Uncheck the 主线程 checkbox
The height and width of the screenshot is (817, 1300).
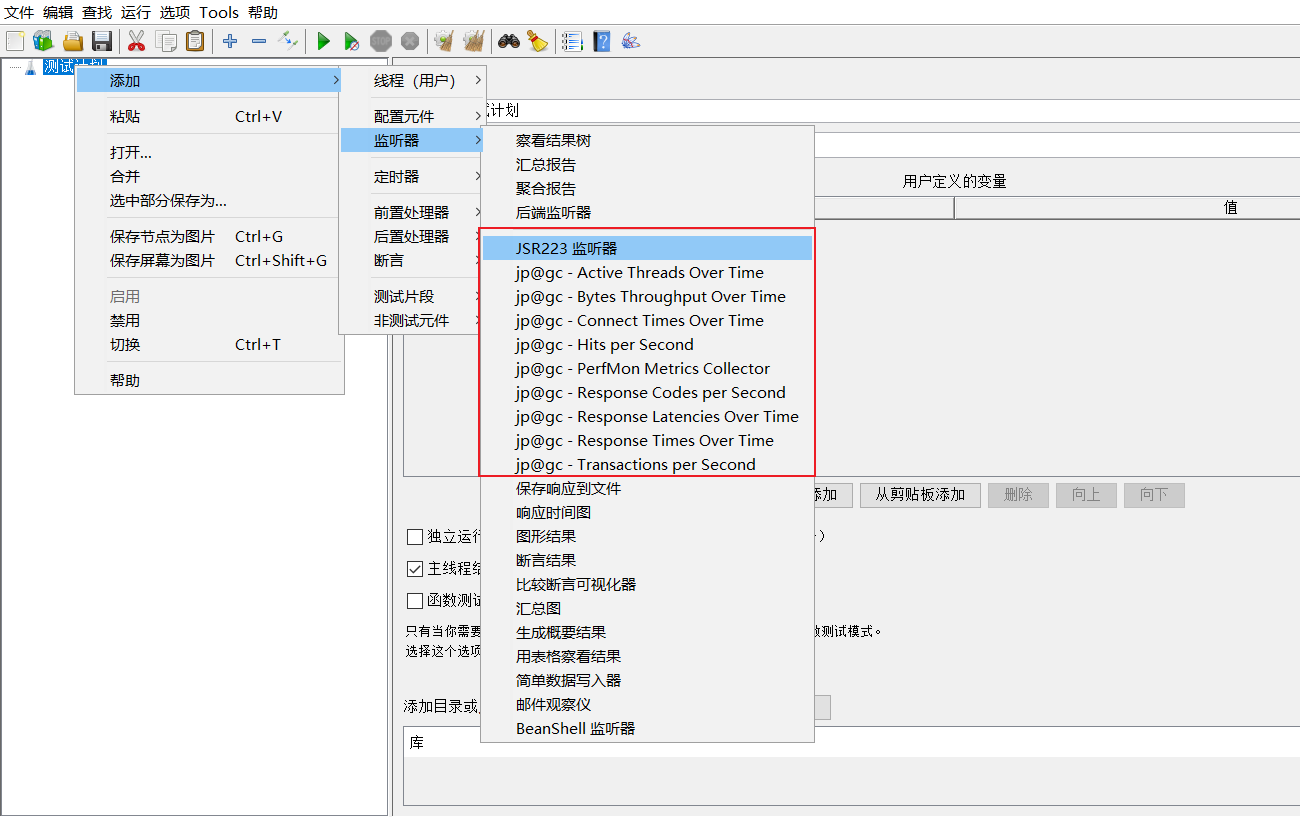[415, 569]
